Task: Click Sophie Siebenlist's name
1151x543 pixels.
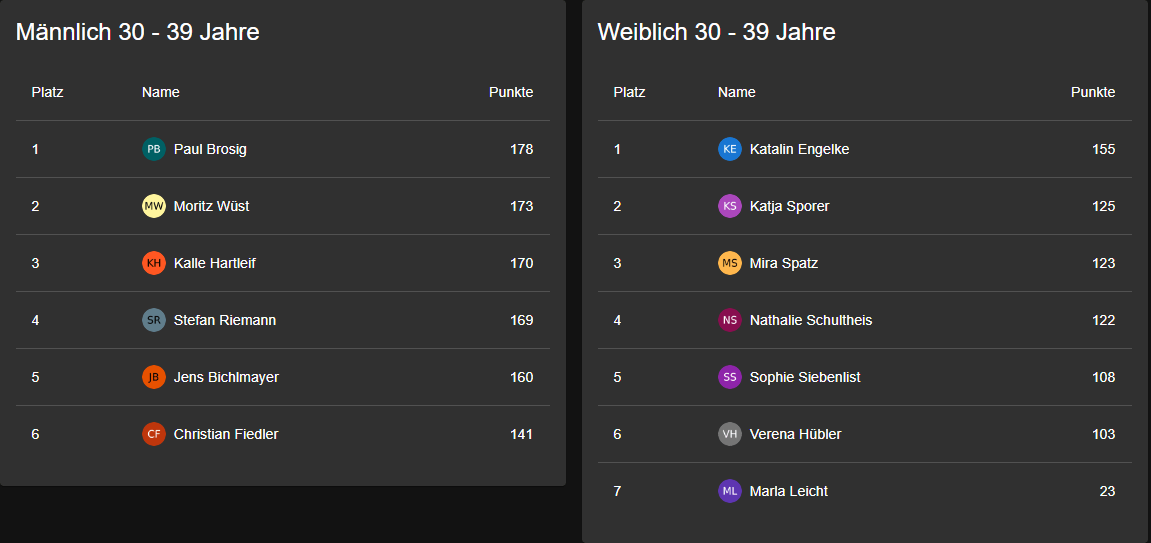Action: click(805, 377)
